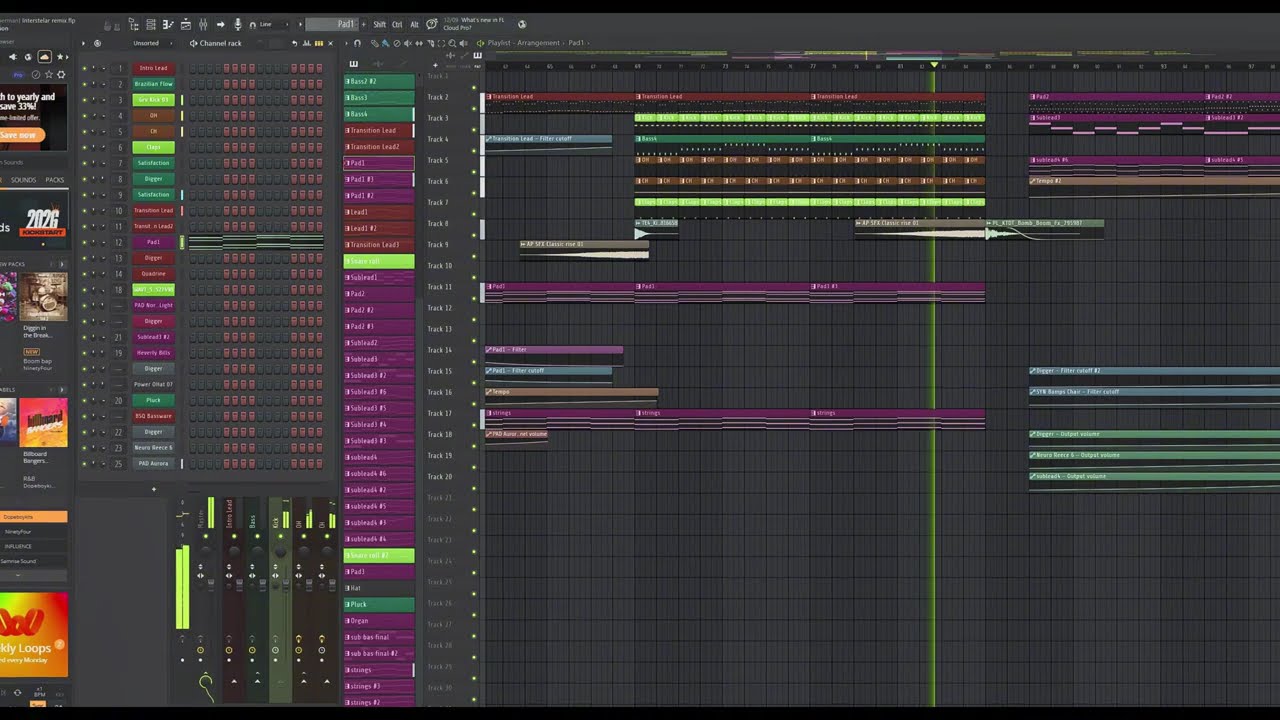Select the pencil draw tool in Playlist
This screenshot has width=1280, height=720.
point(374,43)
